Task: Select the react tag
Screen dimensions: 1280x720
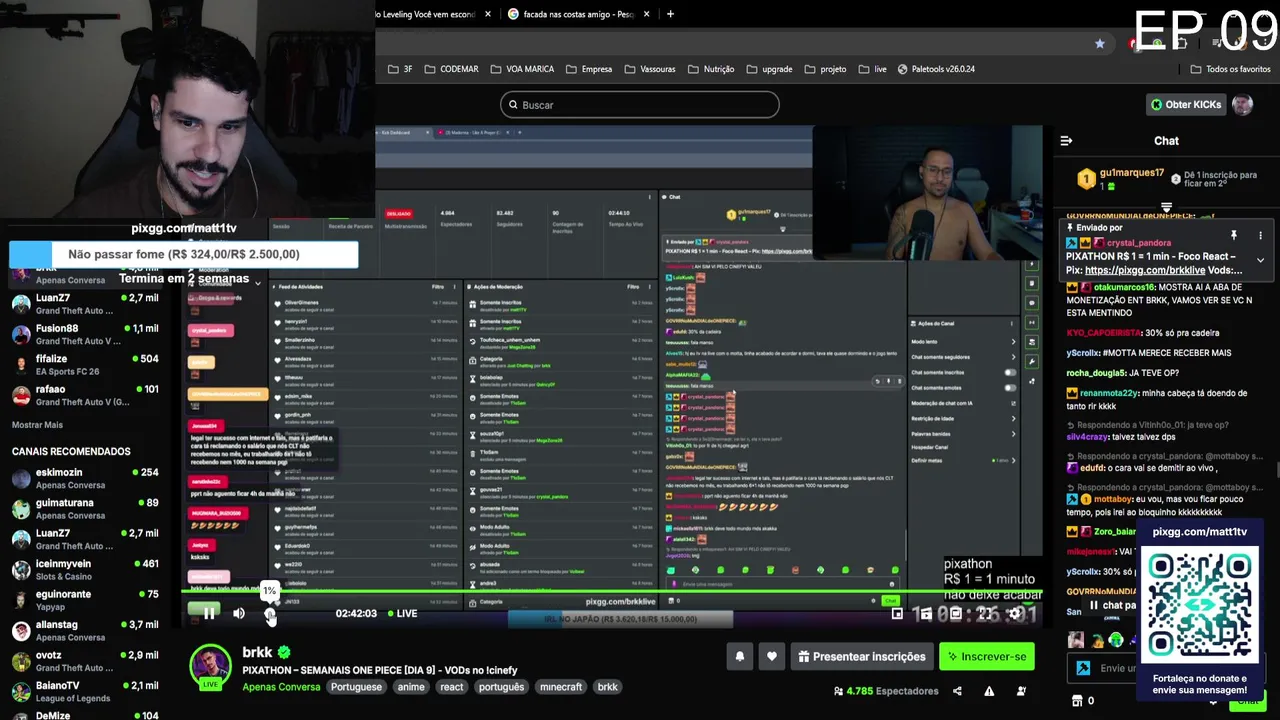Action: 452,687
